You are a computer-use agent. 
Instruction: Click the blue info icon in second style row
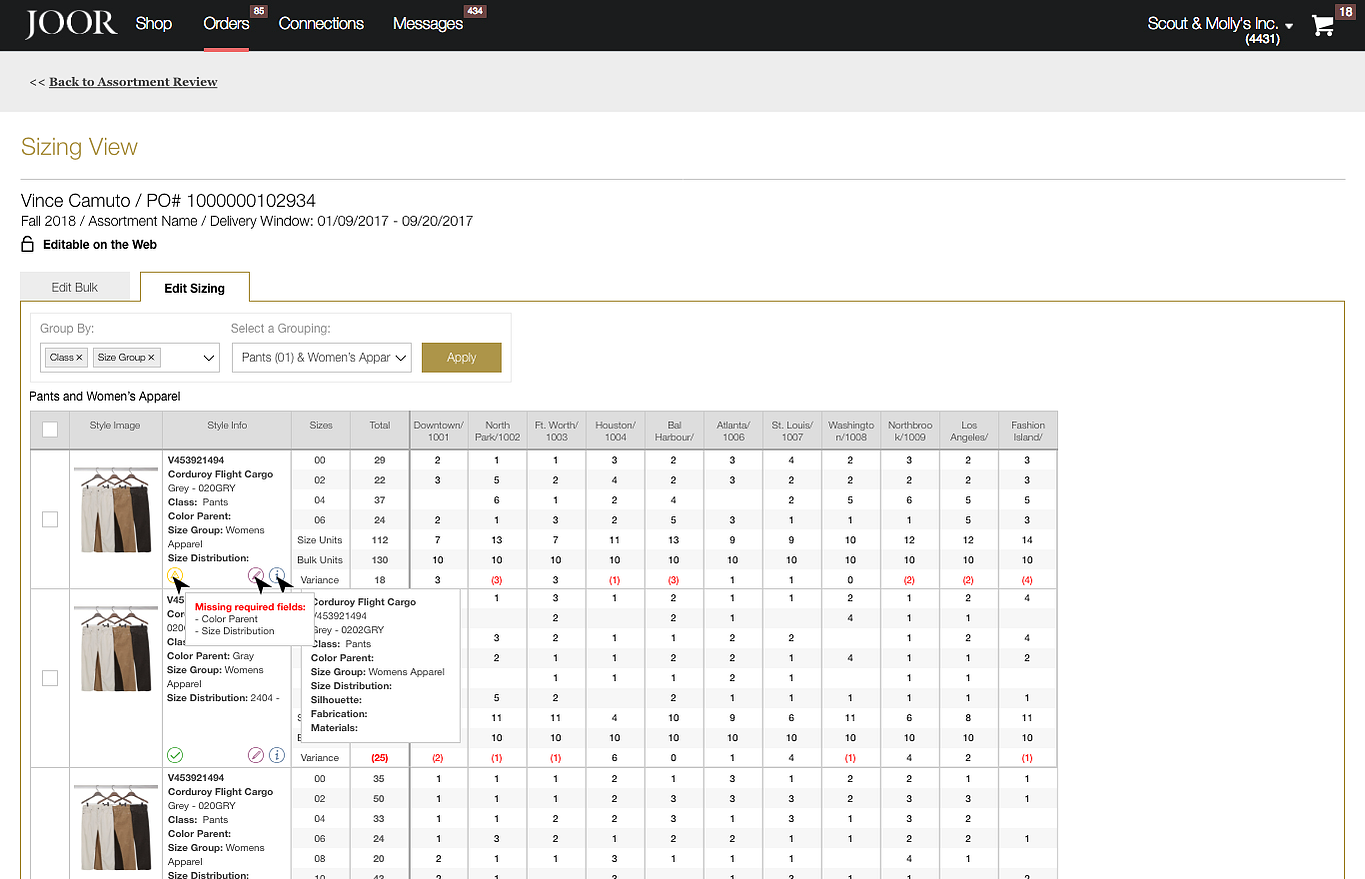(277, 755)
